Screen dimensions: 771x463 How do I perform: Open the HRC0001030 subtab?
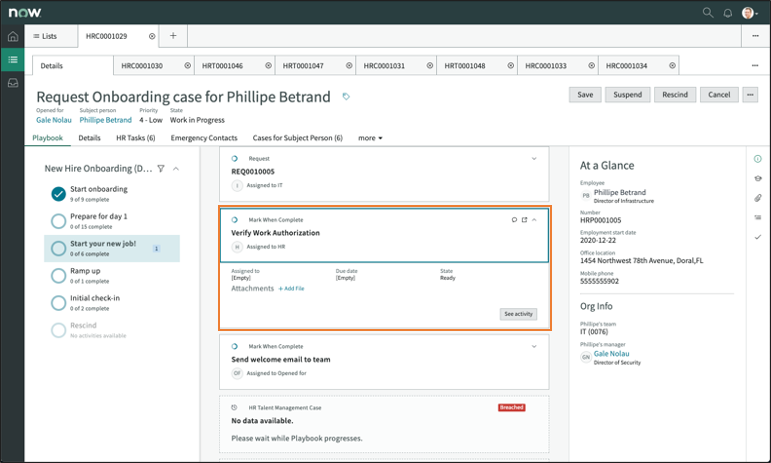(x=142, y=65)
